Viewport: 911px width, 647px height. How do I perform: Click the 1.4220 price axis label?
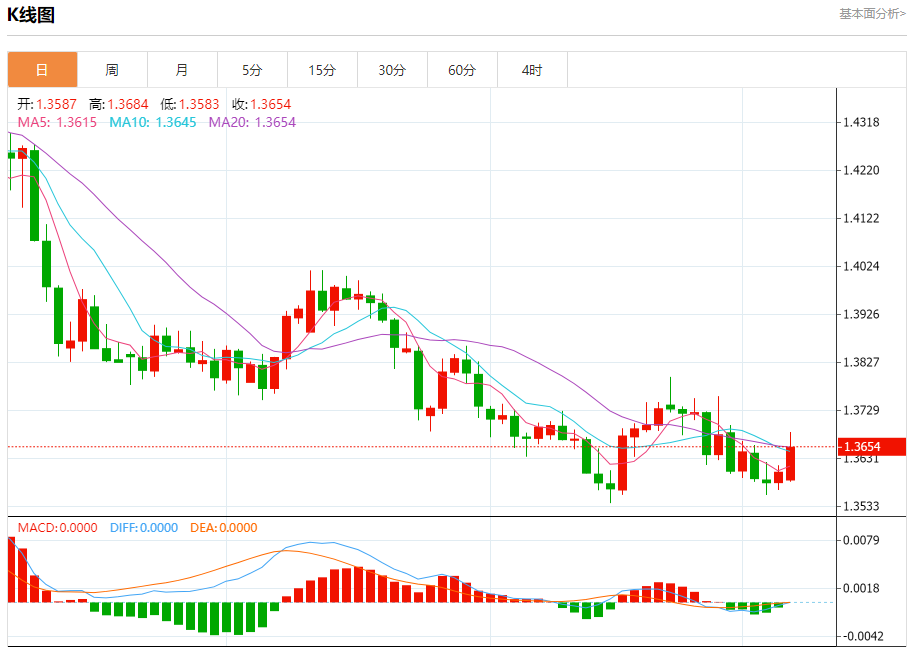point(861,170)
